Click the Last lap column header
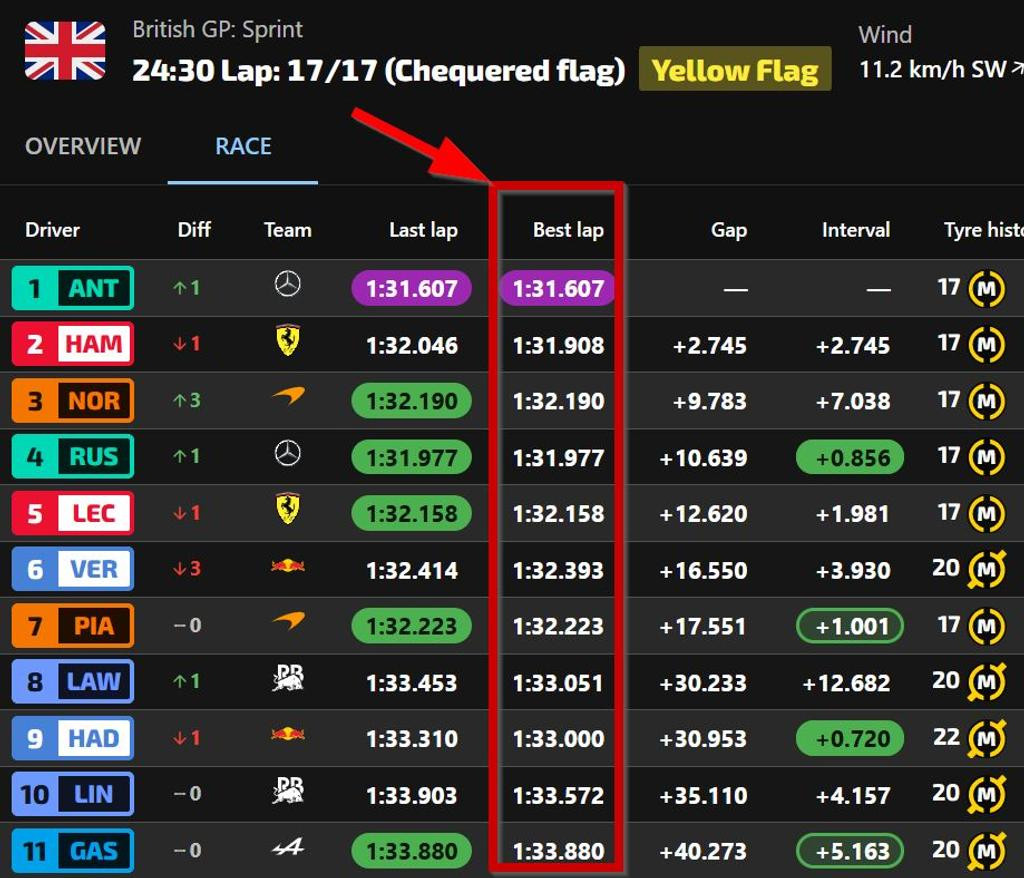 point(423,230)
